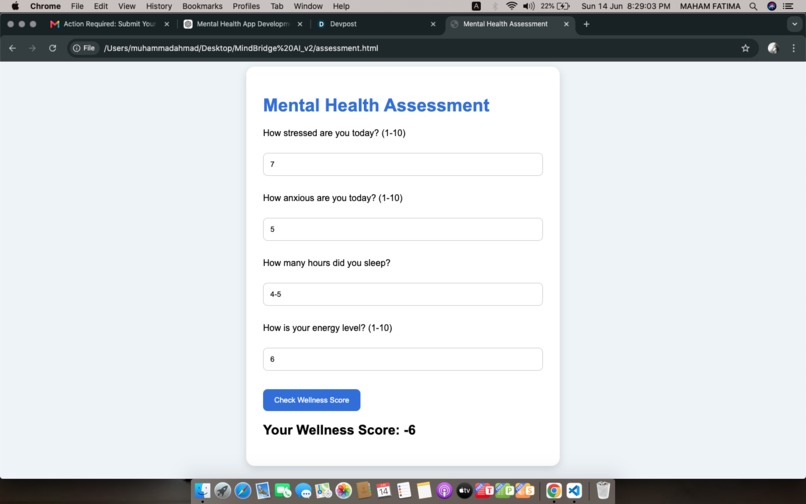Close the Mental Health Assessment tab

tap(566, 24)
